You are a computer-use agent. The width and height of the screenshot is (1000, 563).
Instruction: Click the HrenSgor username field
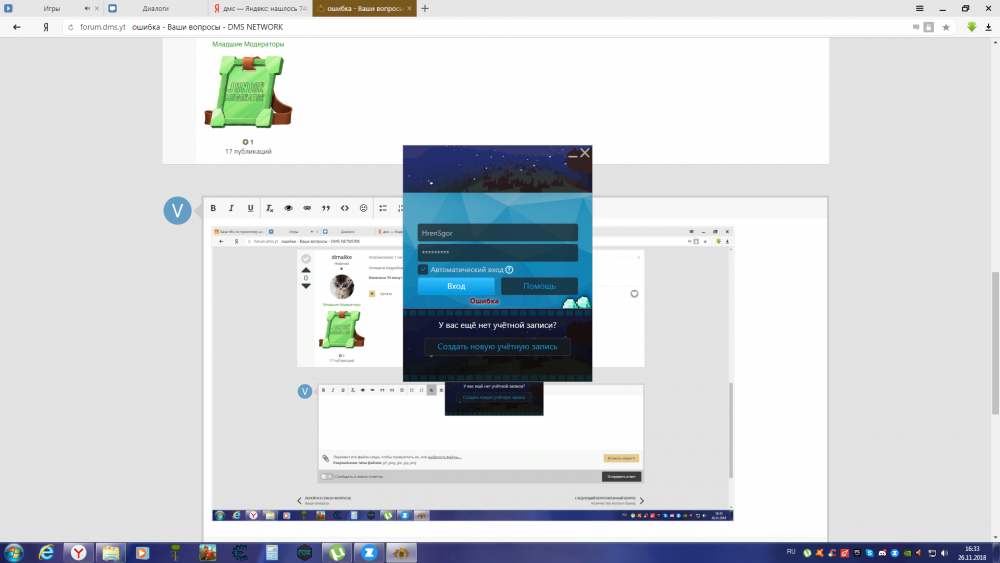point(497,233)
